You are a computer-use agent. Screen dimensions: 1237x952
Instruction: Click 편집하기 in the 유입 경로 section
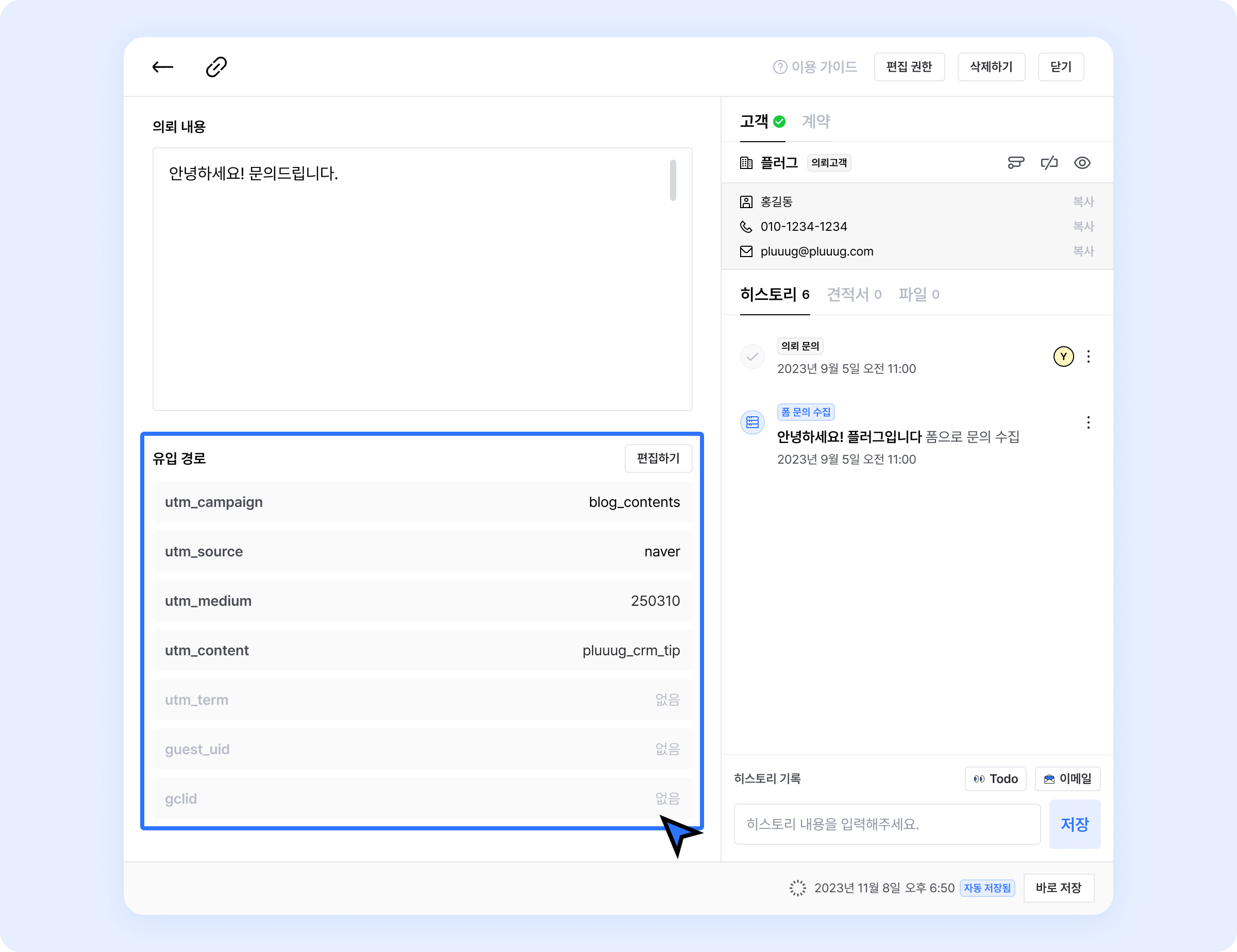658,458
